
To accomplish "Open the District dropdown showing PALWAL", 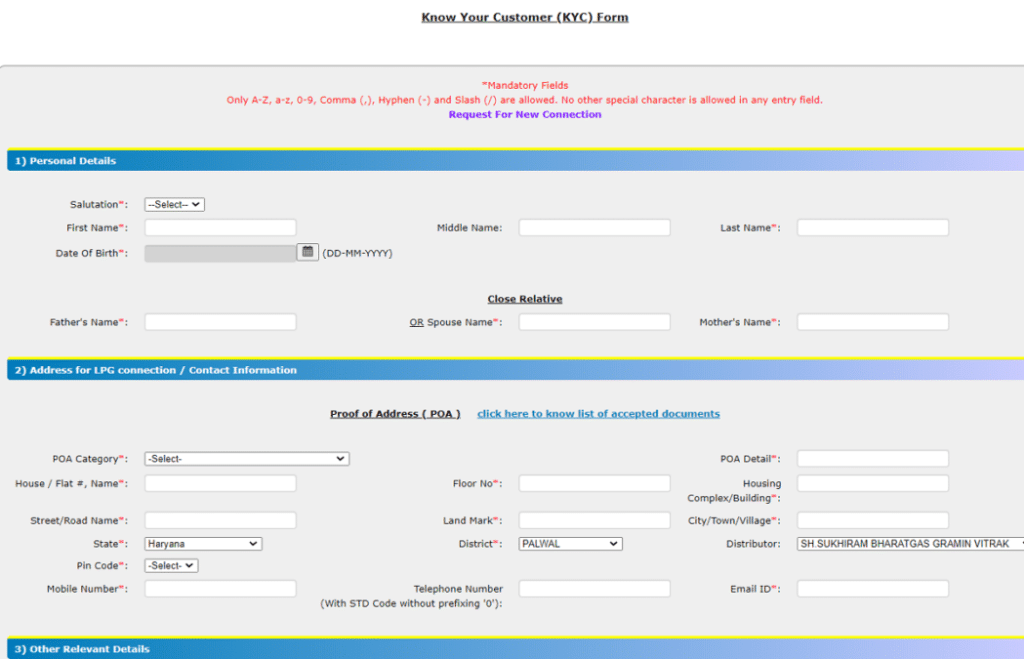I will [570, 543].
